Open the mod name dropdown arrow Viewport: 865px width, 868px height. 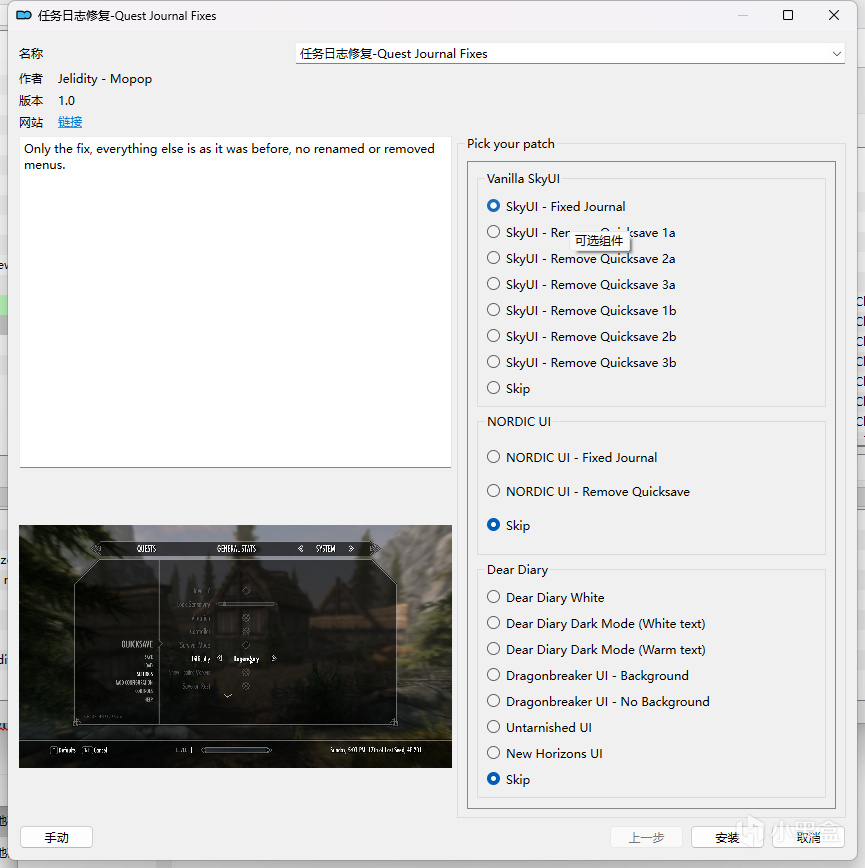point(836,54)
